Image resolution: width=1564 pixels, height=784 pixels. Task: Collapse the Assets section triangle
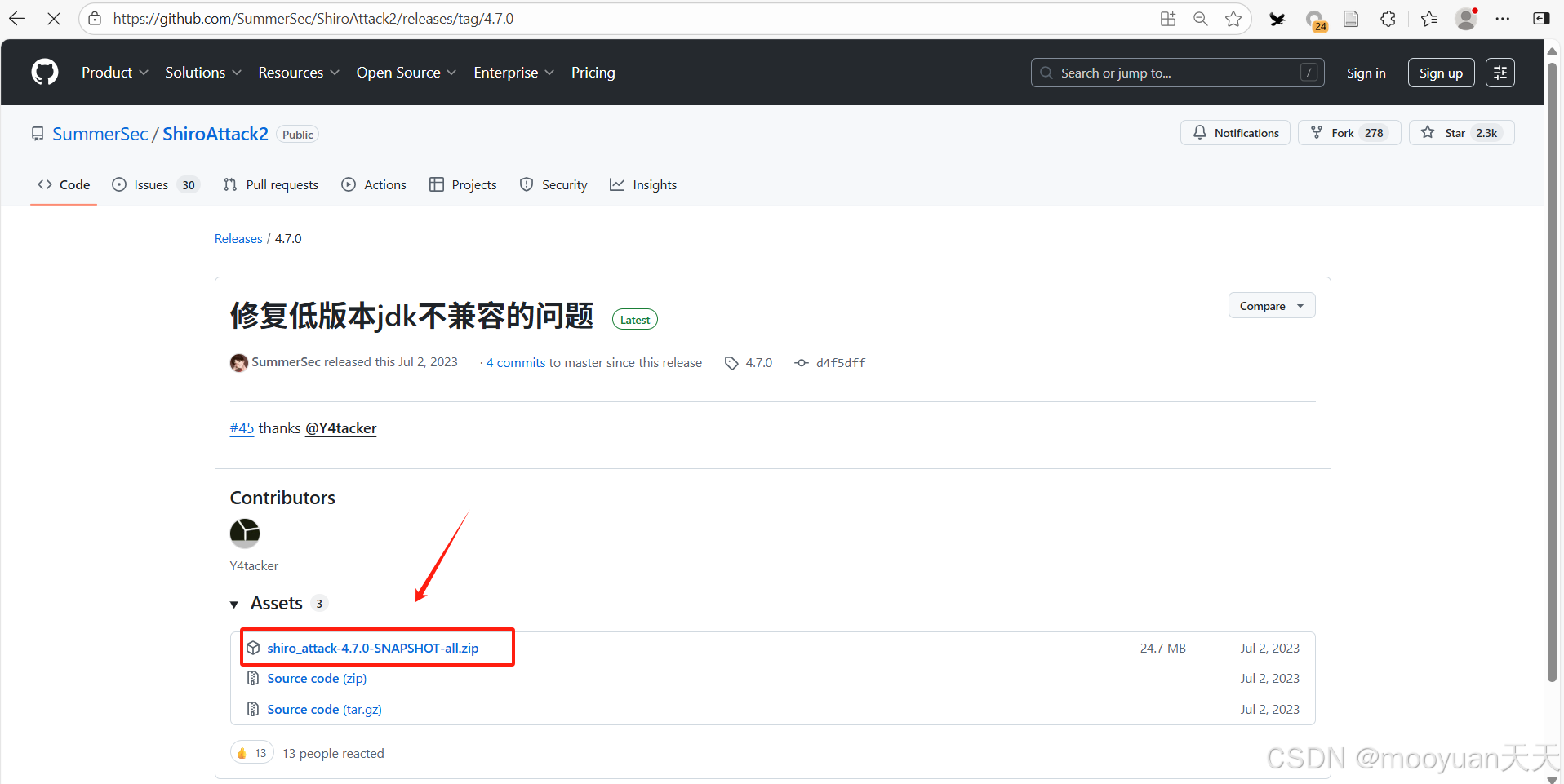[x=234, y=605]
